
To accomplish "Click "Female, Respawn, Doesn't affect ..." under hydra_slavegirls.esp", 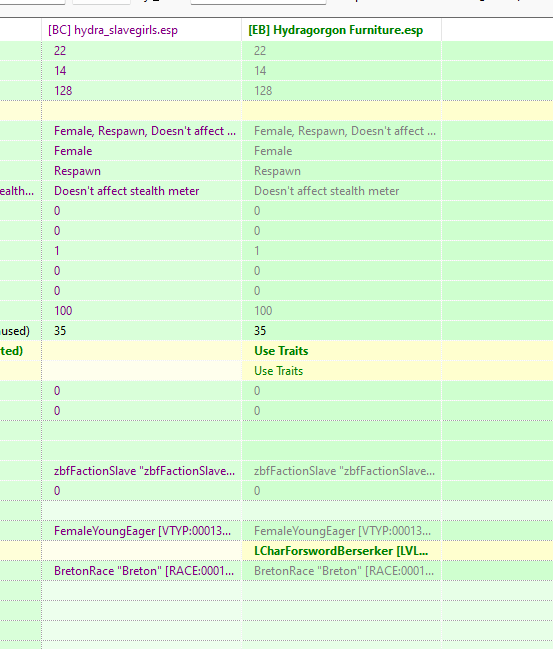I will [145, 131].
